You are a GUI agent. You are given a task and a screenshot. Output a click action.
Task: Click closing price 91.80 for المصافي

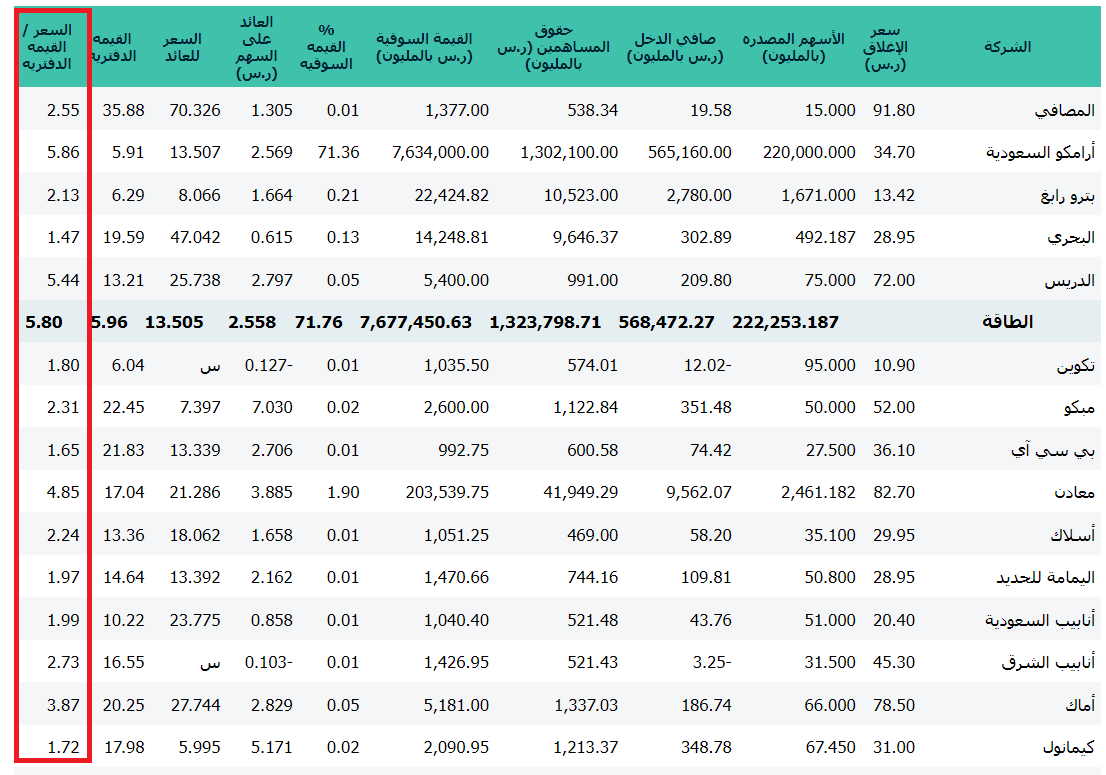coord(894,111)
